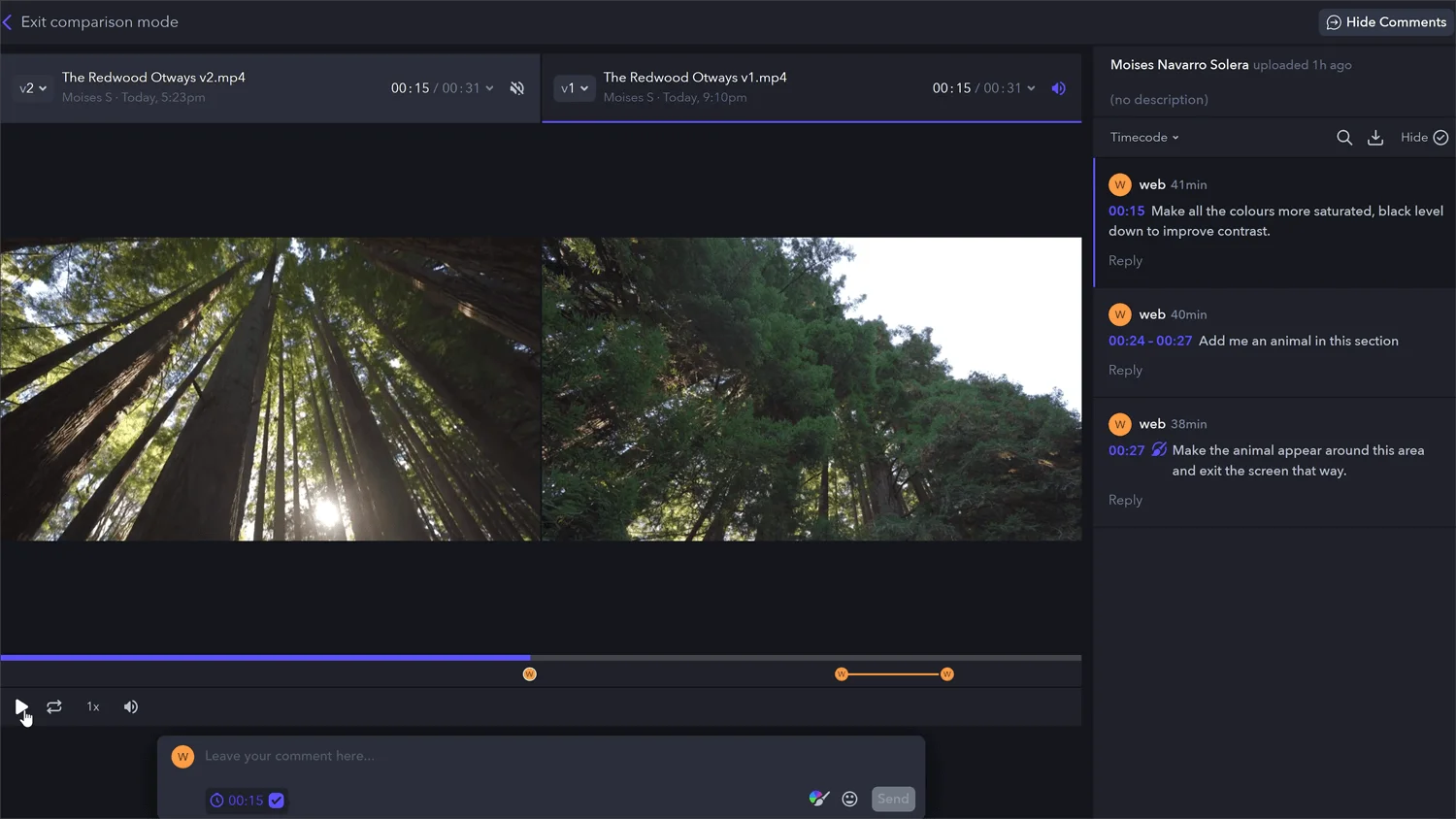Click The Redwood Otways v1.mp4 title

pyautogui.click(x=695, y=78)
